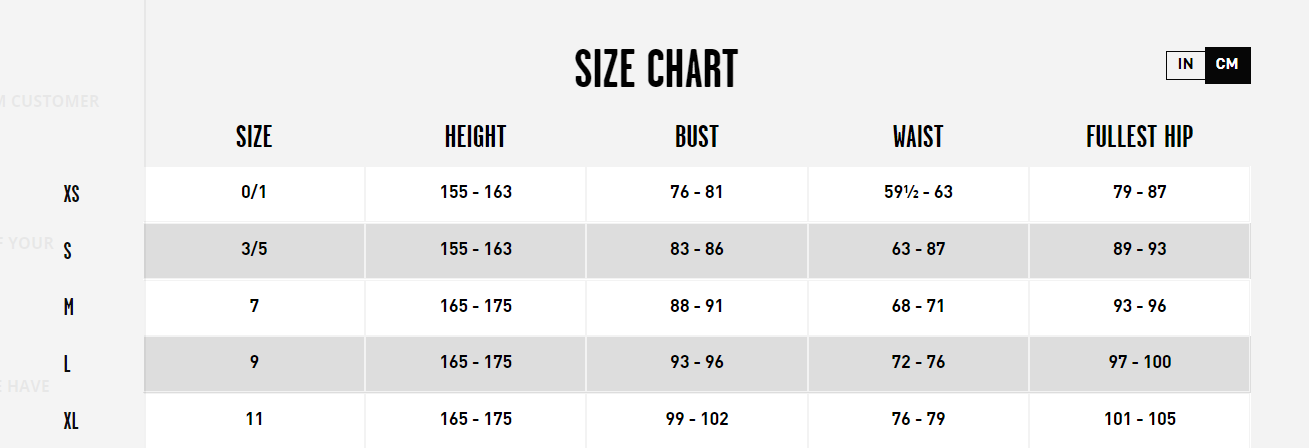Click the SIZE column header

click(254, 137)
